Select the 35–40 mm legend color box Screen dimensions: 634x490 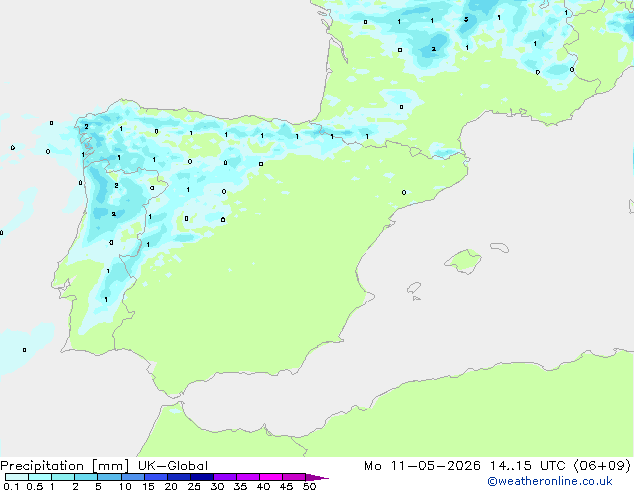(x=248, y=477)
